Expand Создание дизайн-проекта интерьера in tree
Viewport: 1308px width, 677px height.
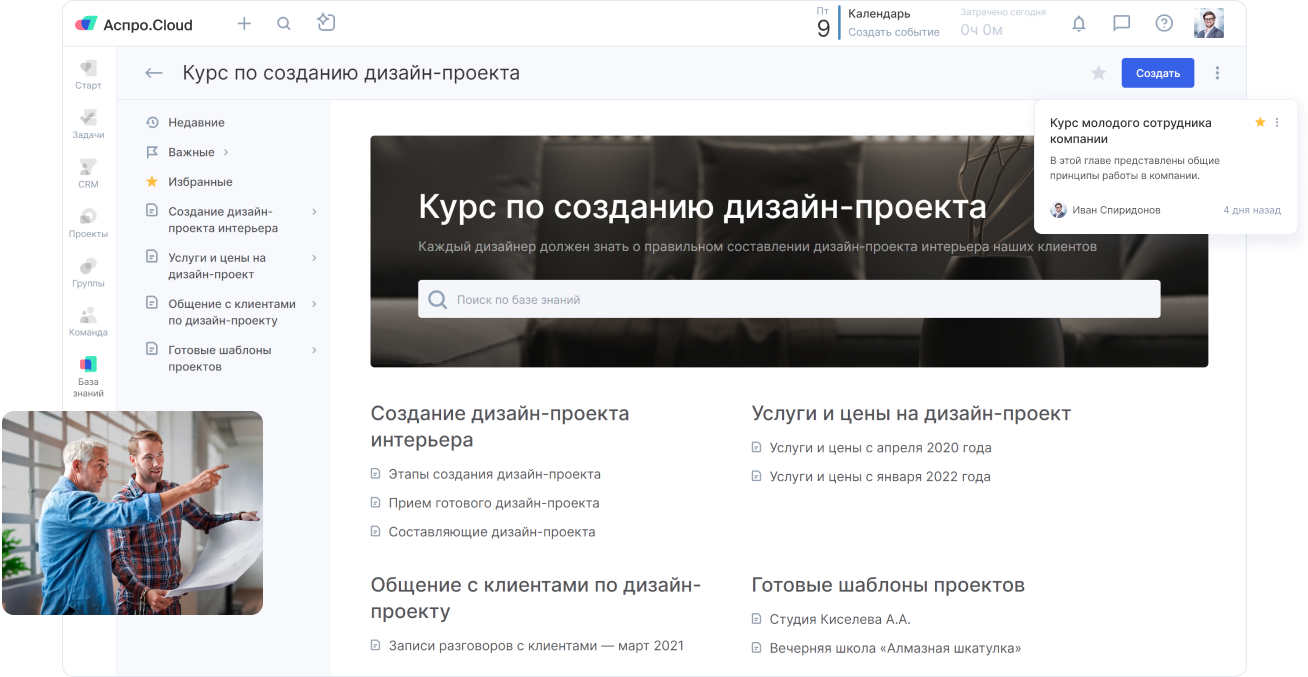point(314,212)
